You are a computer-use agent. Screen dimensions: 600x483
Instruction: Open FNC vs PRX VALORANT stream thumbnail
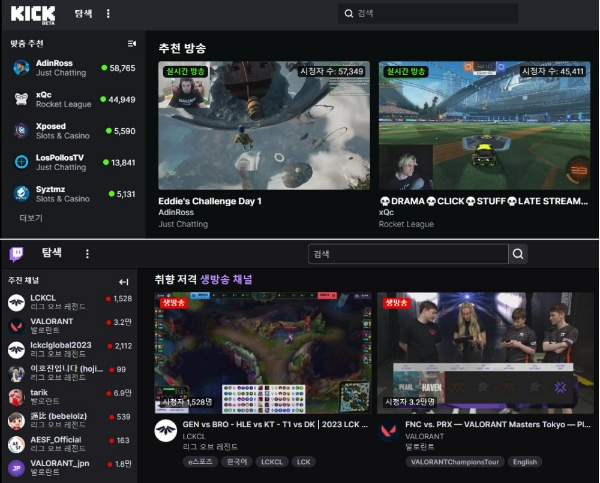[x=485, y=353]
